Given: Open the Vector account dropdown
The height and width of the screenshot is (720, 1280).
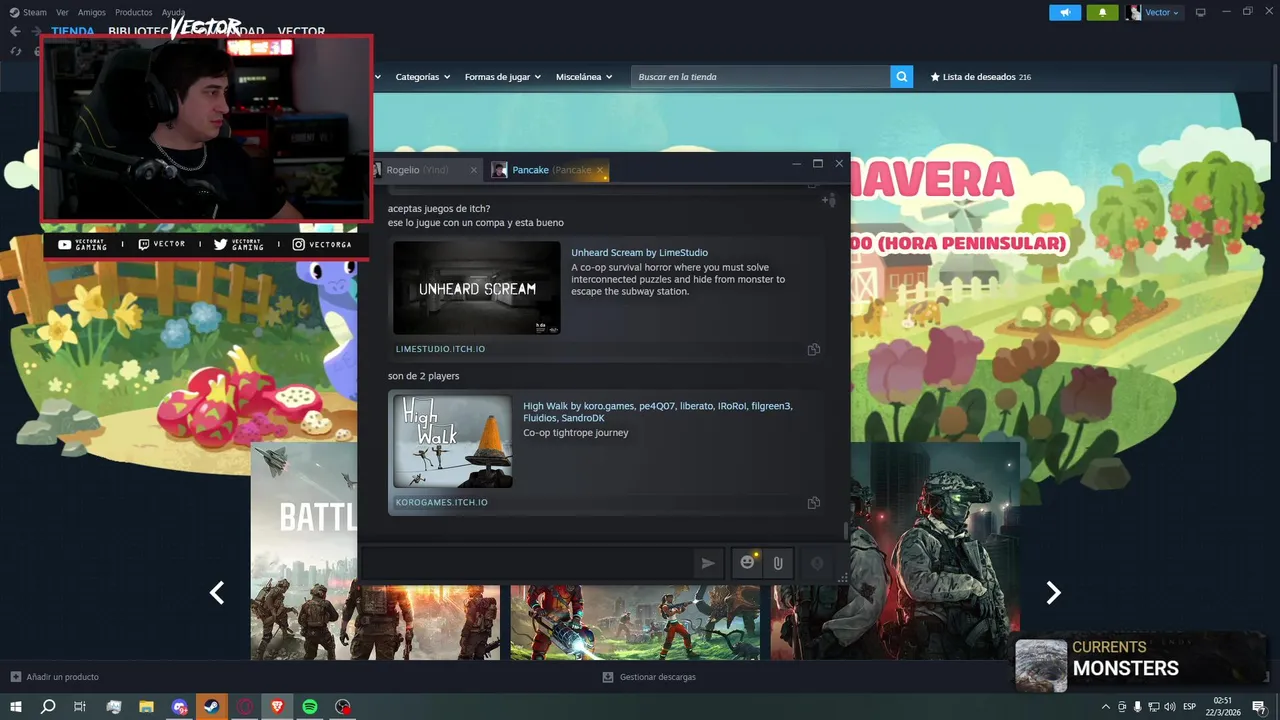Looking at the screenshot, I should tap(1162, 12).
